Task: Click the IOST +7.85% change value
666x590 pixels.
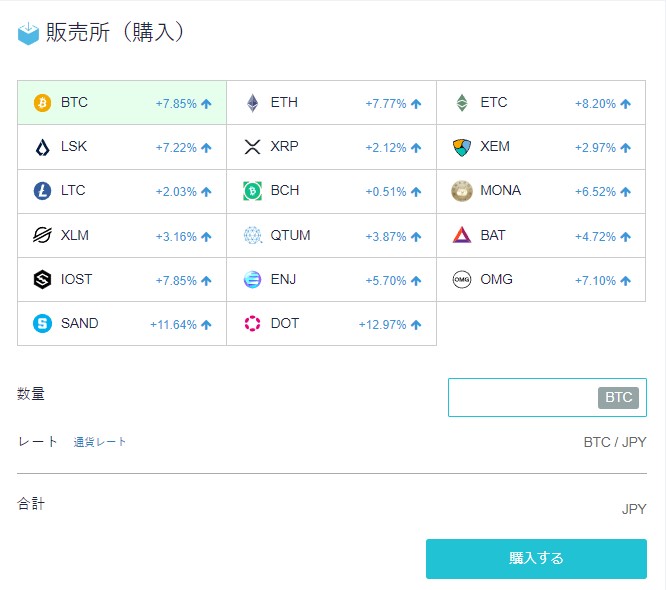Action: [x=176, y=281]
